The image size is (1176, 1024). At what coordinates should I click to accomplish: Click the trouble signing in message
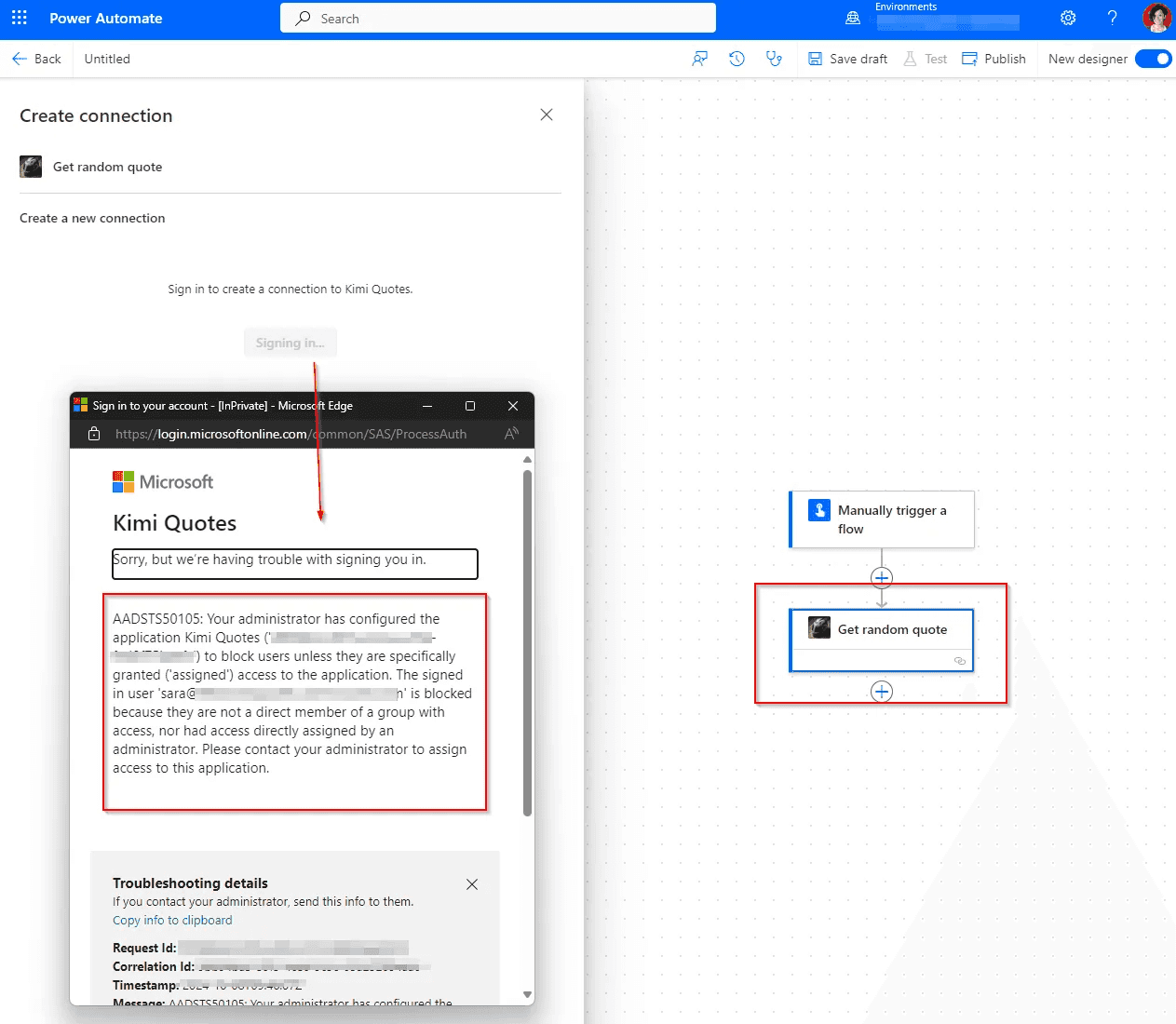tap(295, 563)
